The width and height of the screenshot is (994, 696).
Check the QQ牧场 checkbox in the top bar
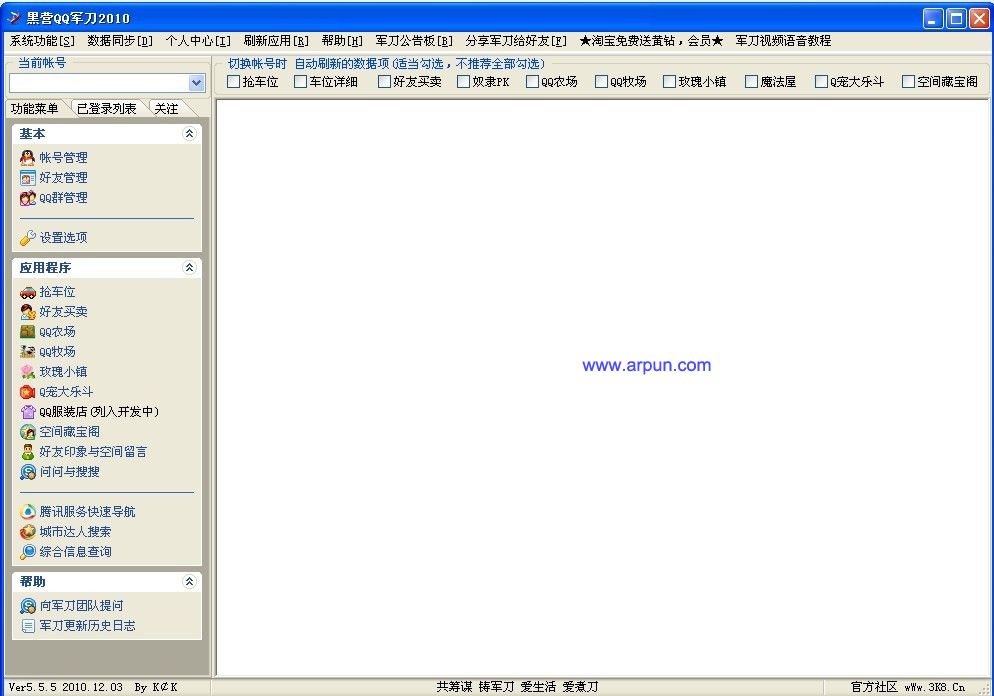coord(602,82)
